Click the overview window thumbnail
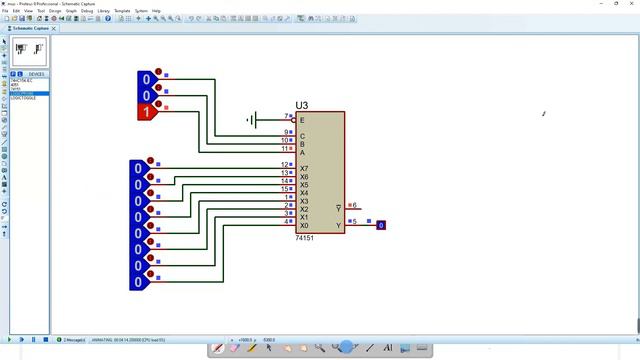This screenshot has height=360, width=640. coord(29,51)
